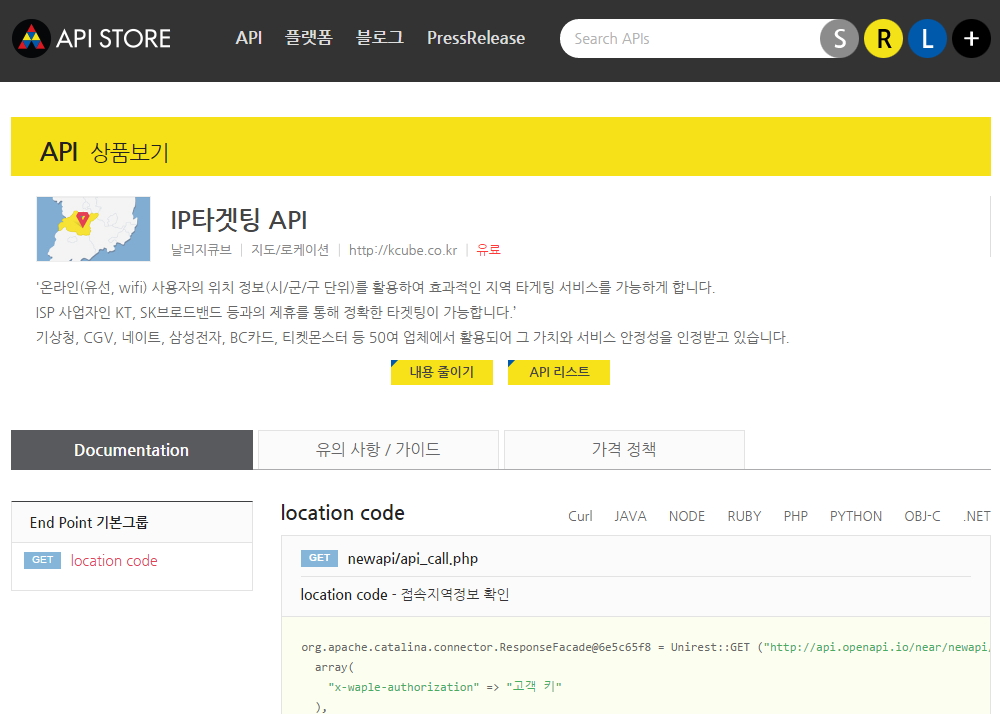Click the API STORE logo icon
The image size is (1000, 714).
point(32,39)
